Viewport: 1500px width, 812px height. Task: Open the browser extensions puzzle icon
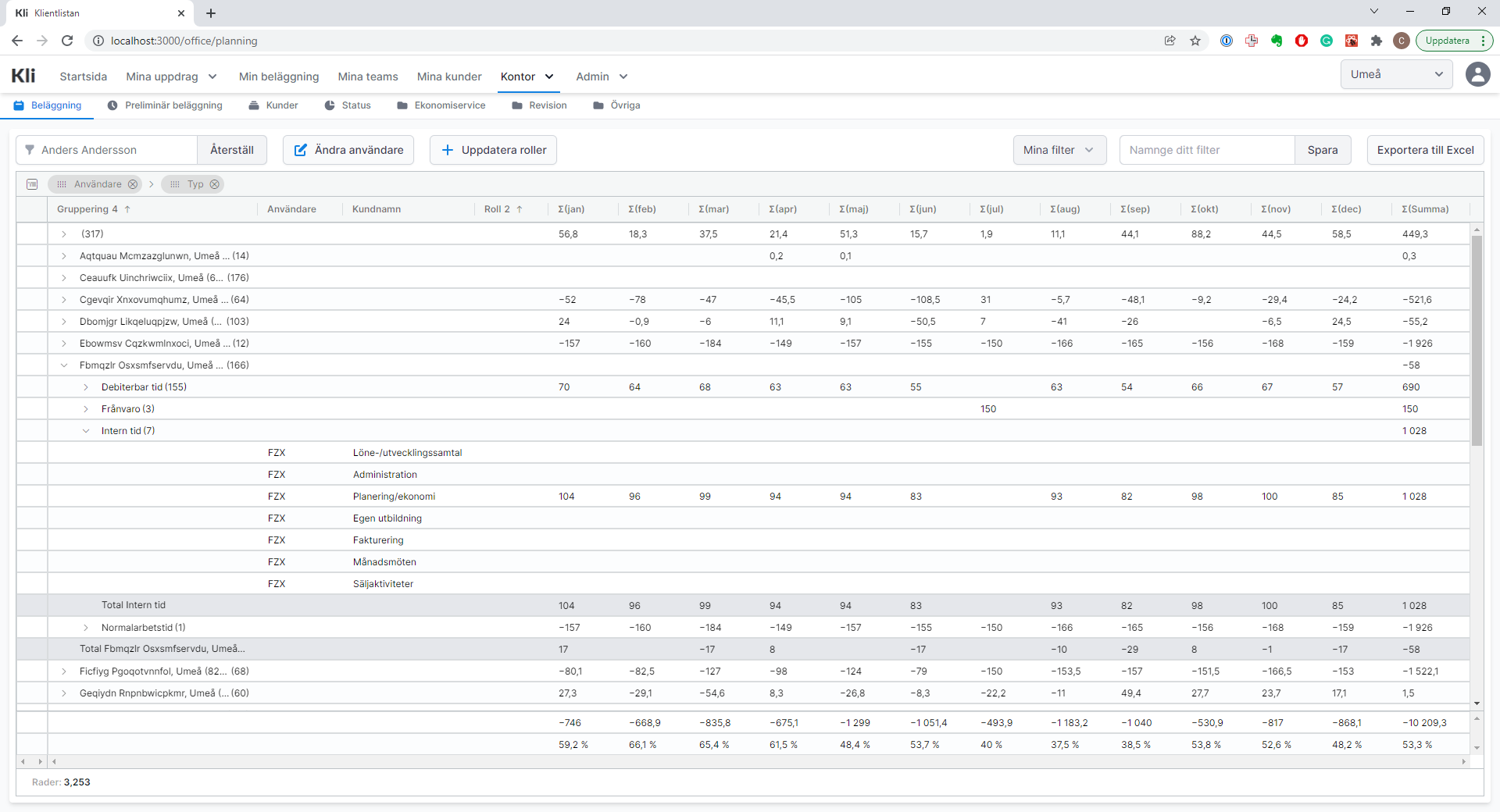click(1377, 41)
